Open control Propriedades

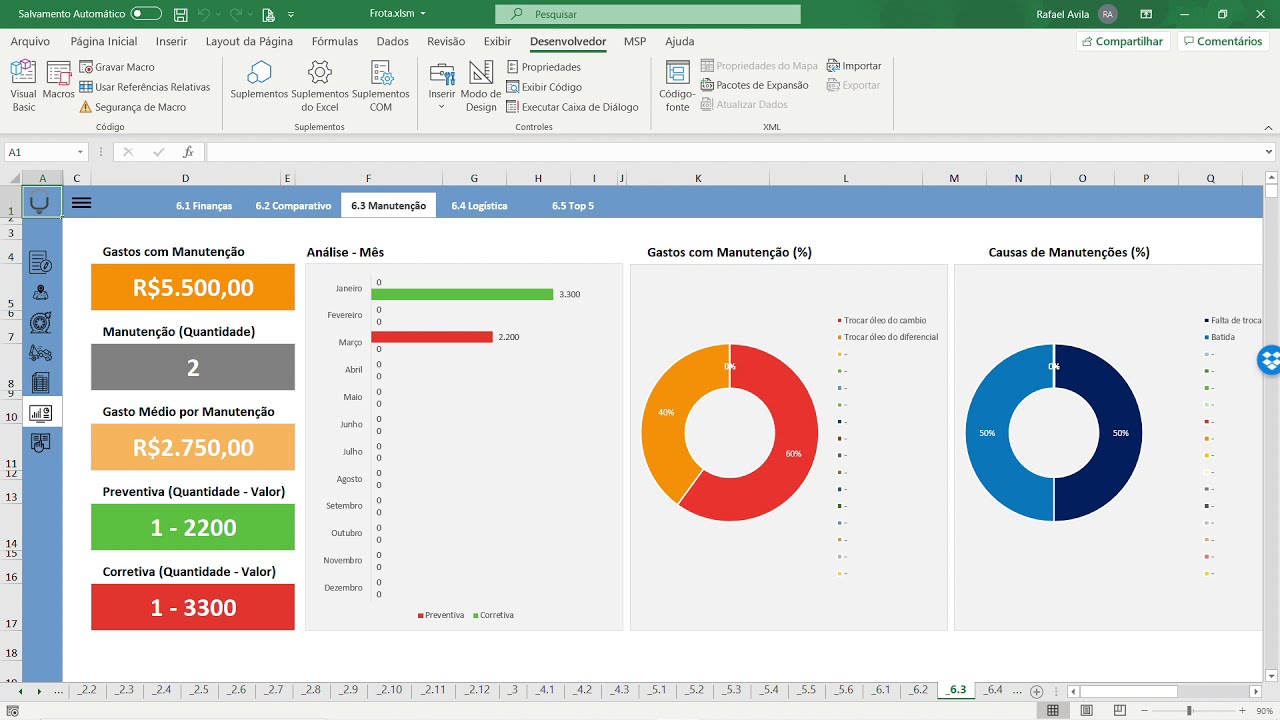coord(543,67)
